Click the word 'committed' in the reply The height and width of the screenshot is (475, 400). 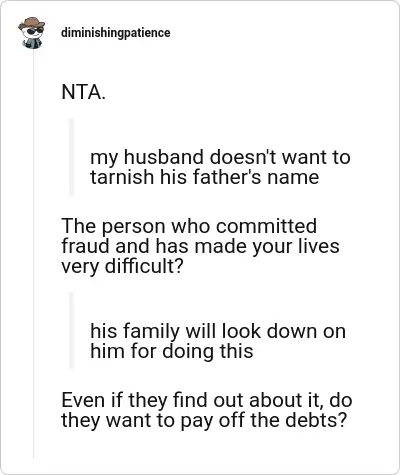266,226
